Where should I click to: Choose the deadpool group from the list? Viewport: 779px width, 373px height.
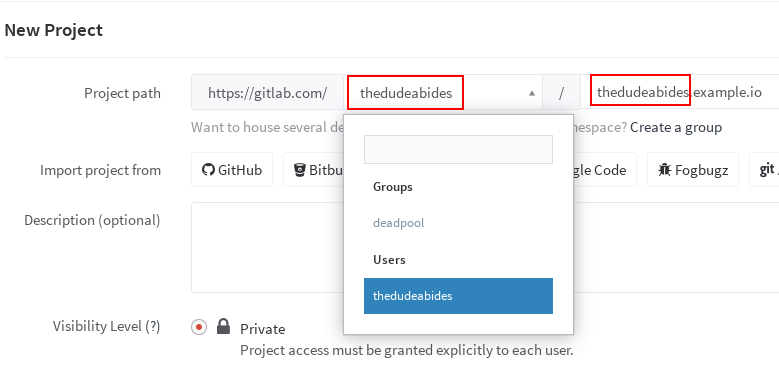[398, 223]
